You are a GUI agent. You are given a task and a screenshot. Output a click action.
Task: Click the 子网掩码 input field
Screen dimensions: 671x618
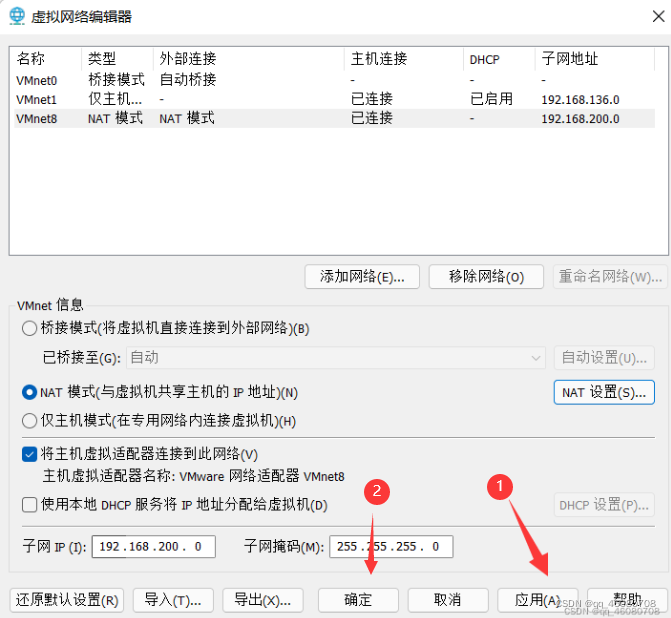point(391,547)
